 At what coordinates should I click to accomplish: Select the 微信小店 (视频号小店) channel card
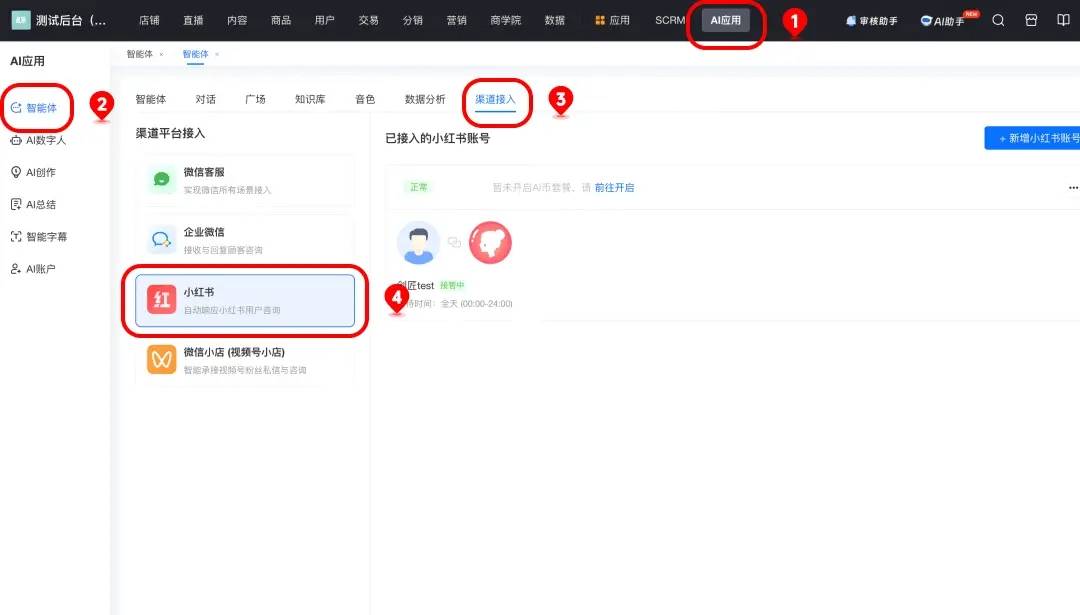[245, 360]
